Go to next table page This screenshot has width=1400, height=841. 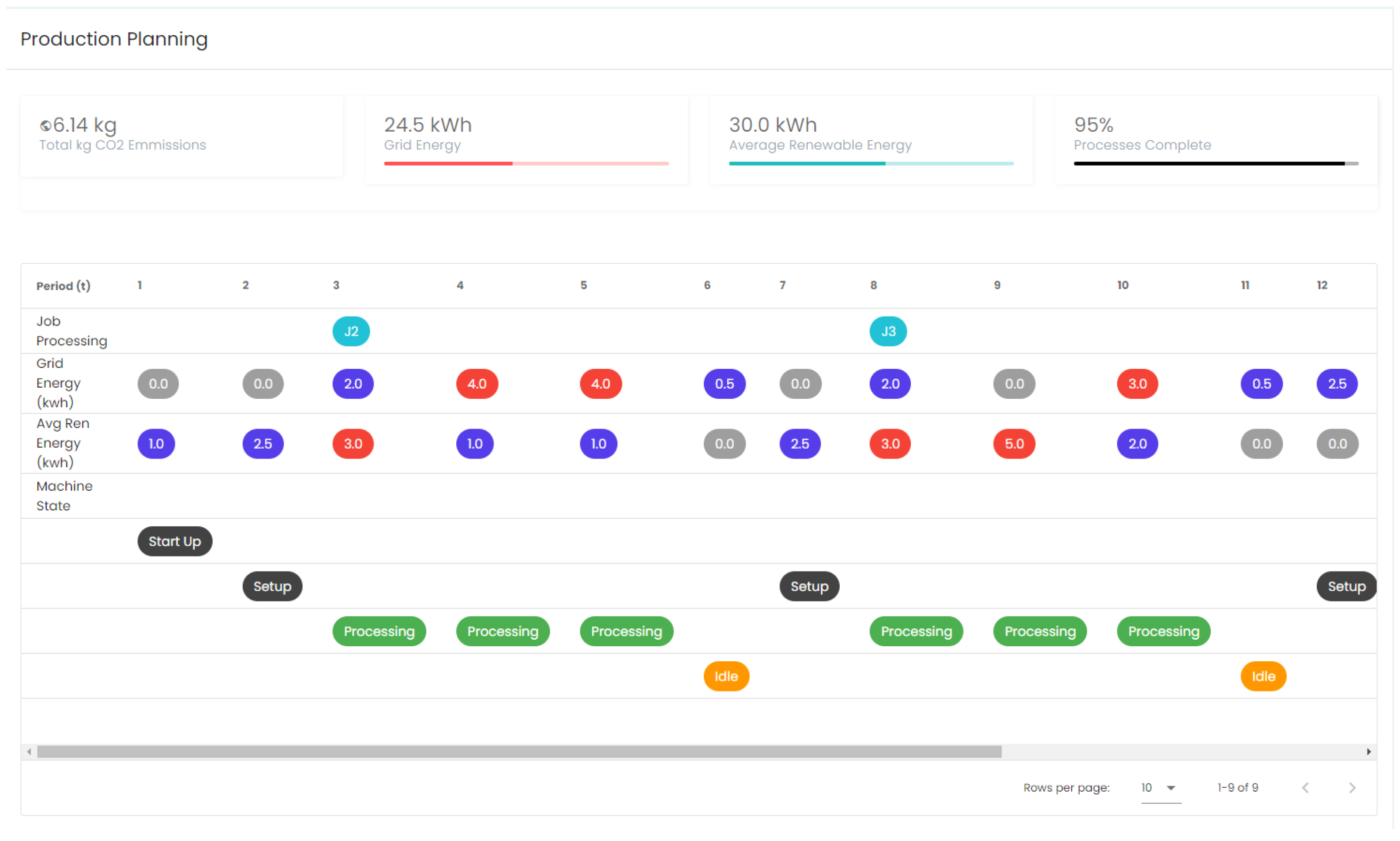[x=1352, y=788]
